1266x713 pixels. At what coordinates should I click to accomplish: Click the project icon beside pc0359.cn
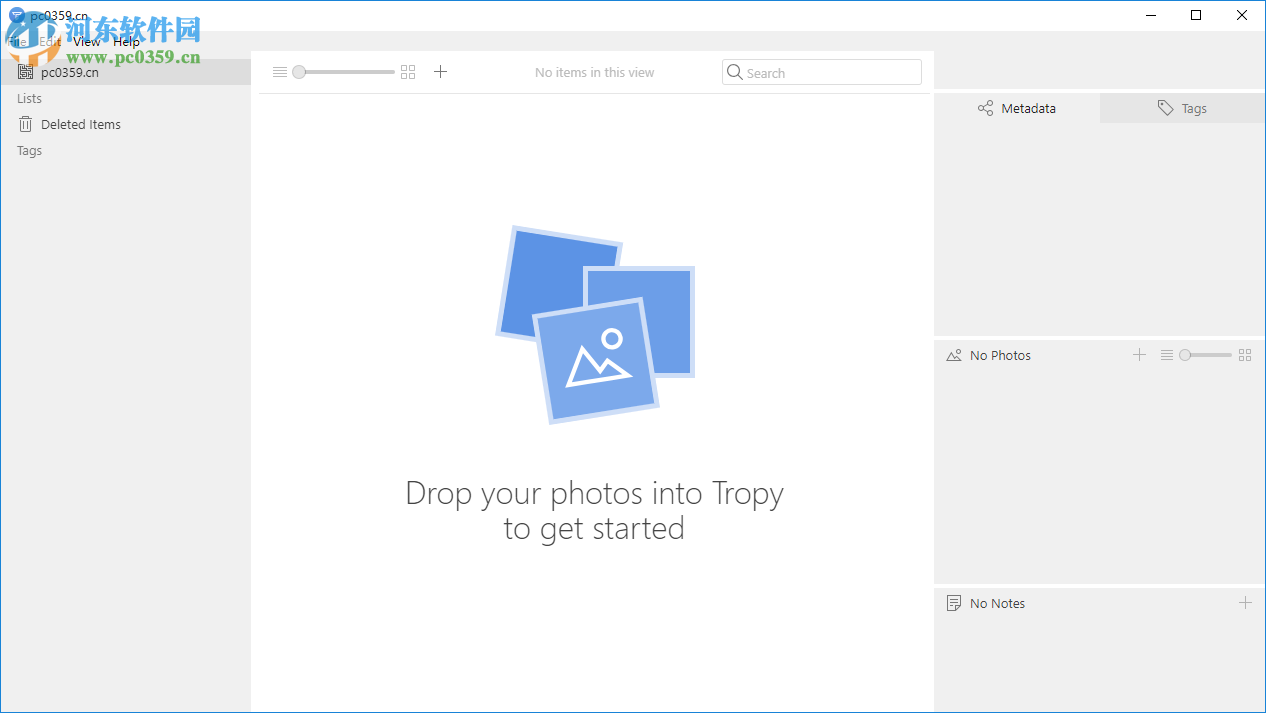[x=25, y=72]
